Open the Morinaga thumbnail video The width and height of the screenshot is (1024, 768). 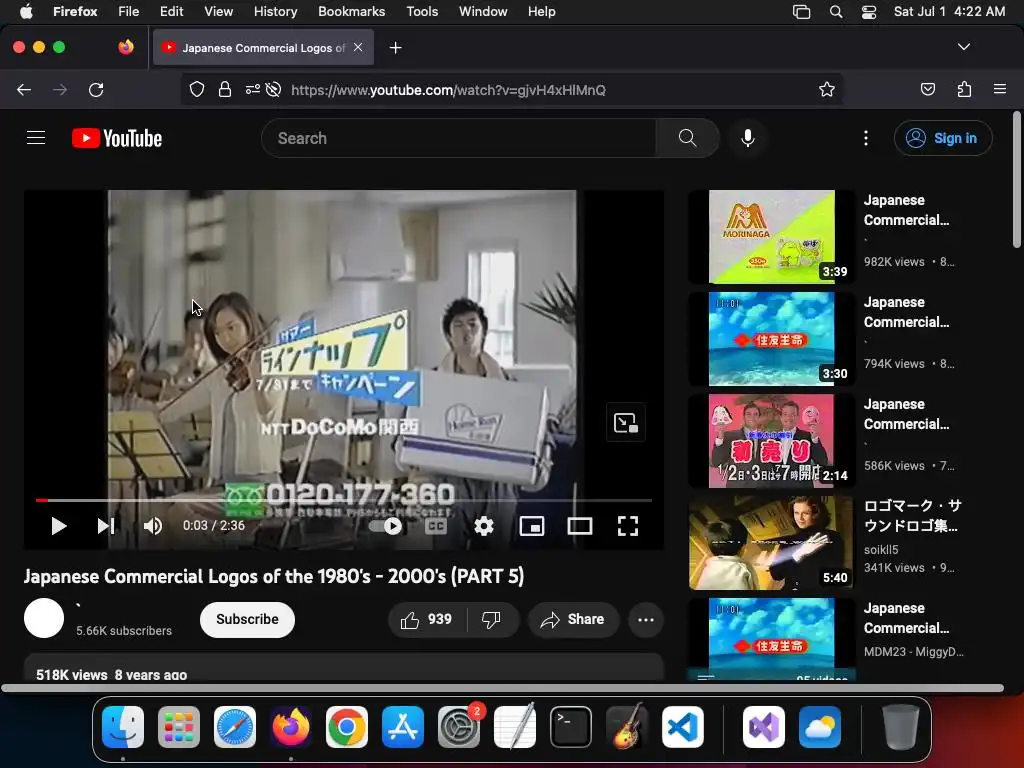[771, 237]
